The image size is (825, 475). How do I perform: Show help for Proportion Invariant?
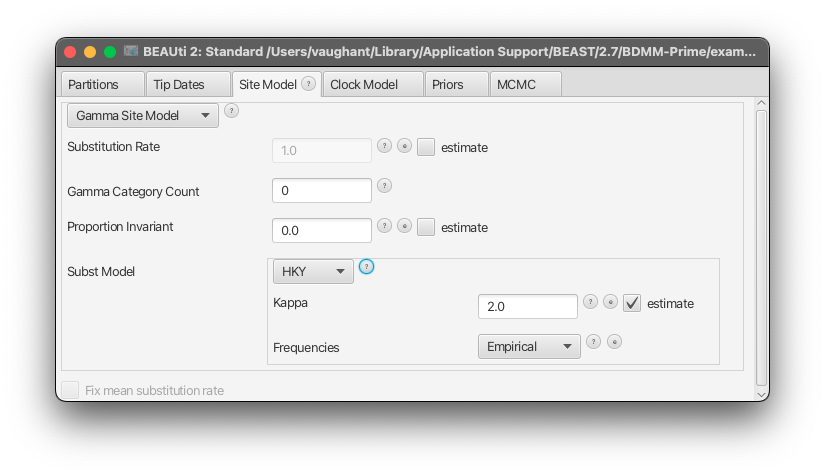click(x=385, y=226)
